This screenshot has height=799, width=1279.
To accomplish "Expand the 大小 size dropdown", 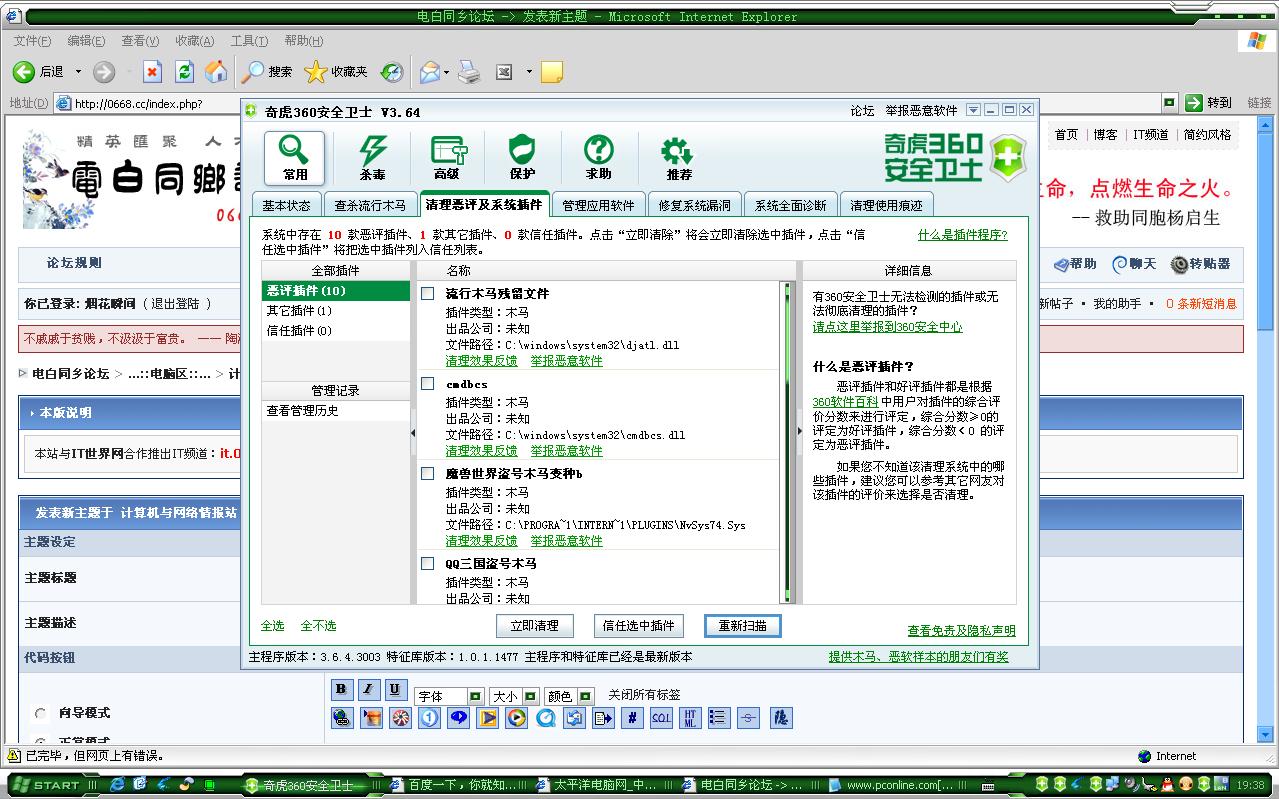I will tap(530, 696).
